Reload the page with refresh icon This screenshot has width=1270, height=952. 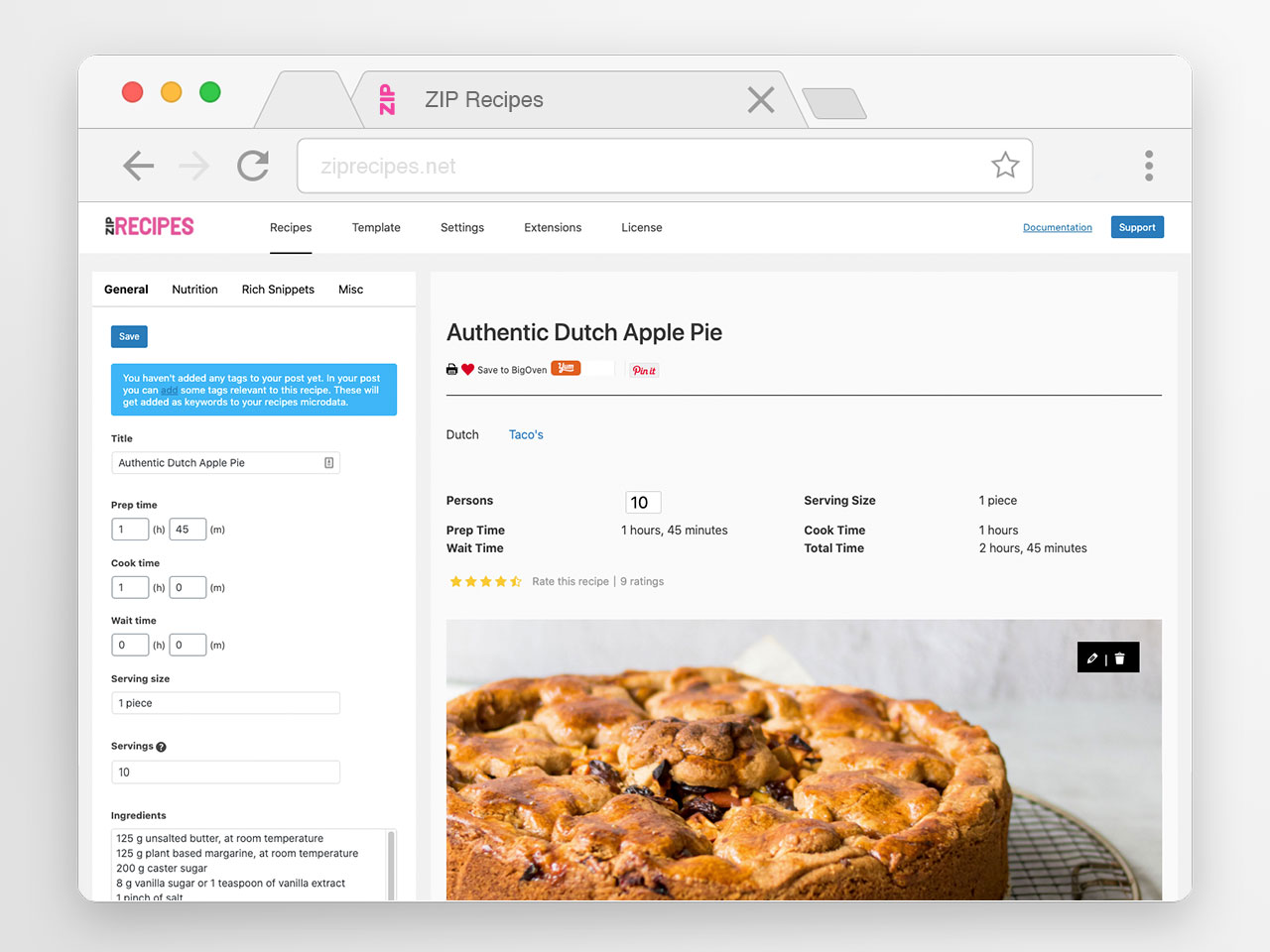point(253,166)
